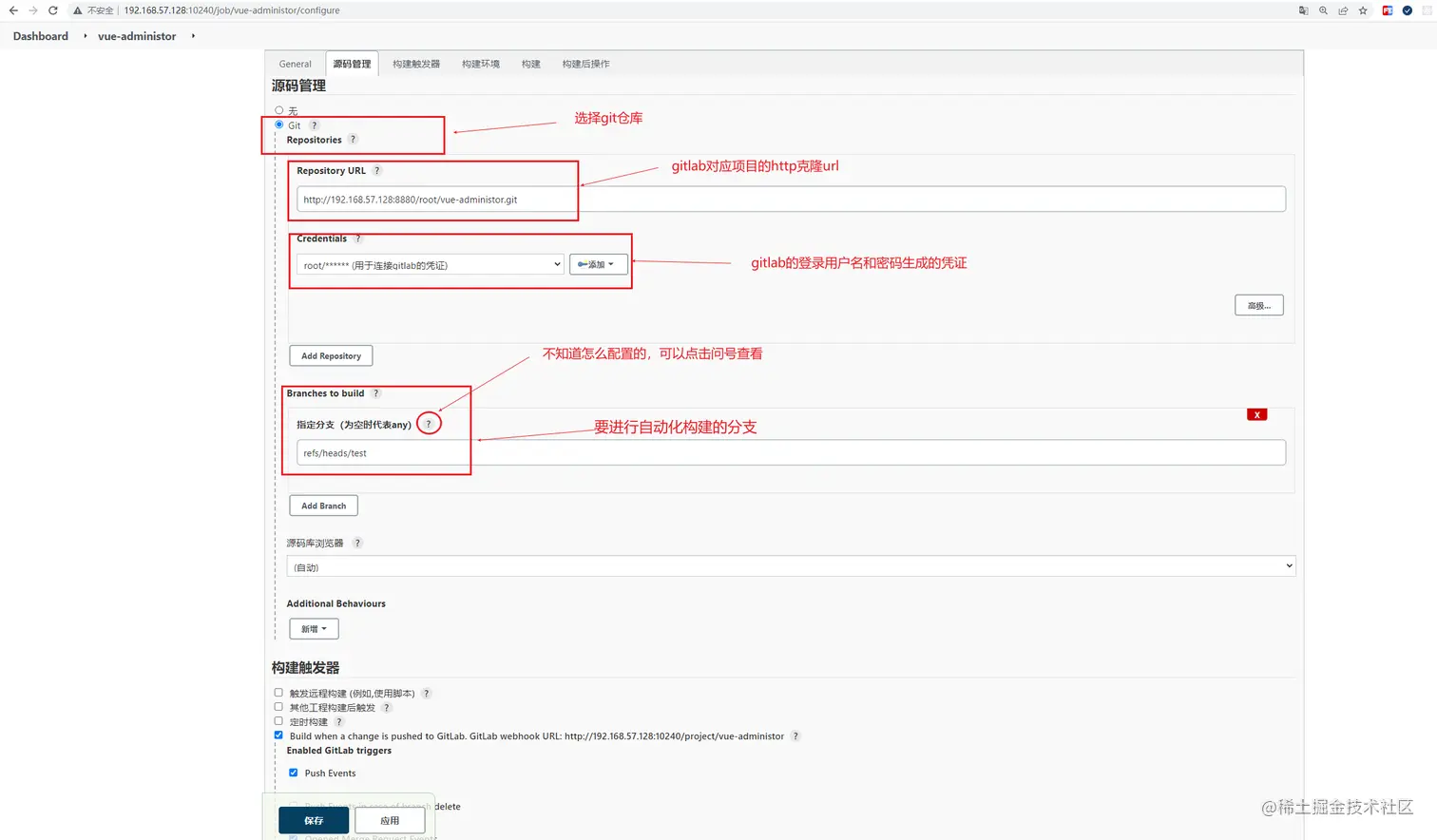
Task: Click the zoom magnifier icon in address bar
Action: (x=1323, y=10)
